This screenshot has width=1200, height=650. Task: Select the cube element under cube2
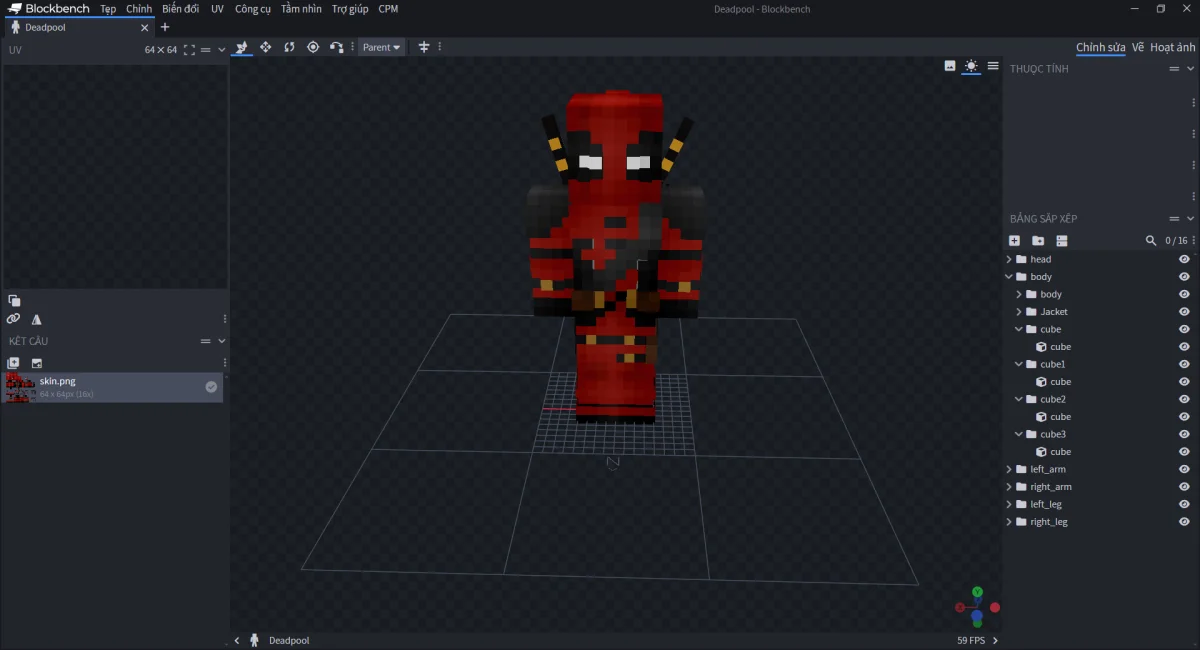[x=1099, y=417]
